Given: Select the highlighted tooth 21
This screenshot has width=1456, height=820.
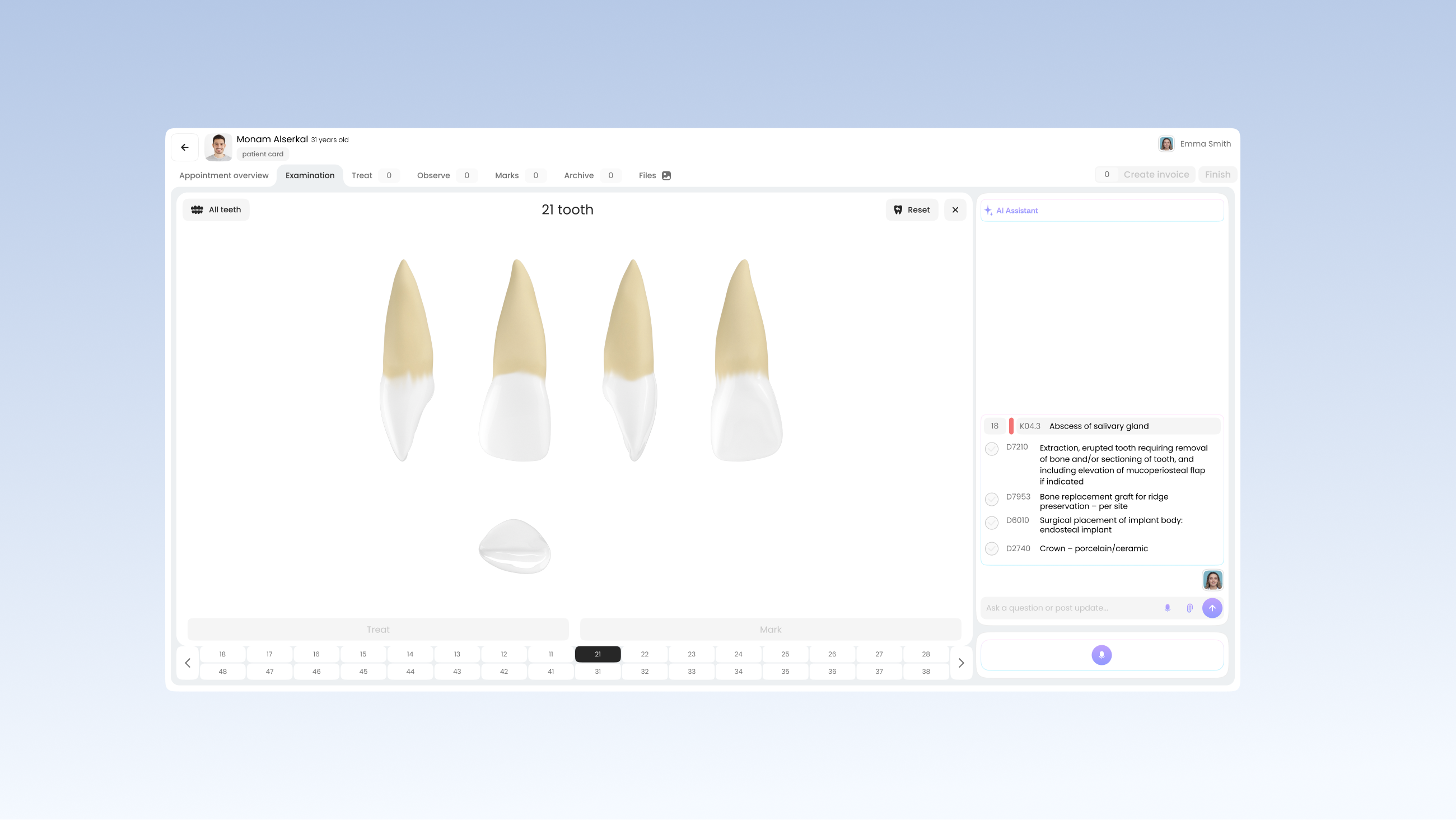Looking at the screenshot, I should point(598,654).
